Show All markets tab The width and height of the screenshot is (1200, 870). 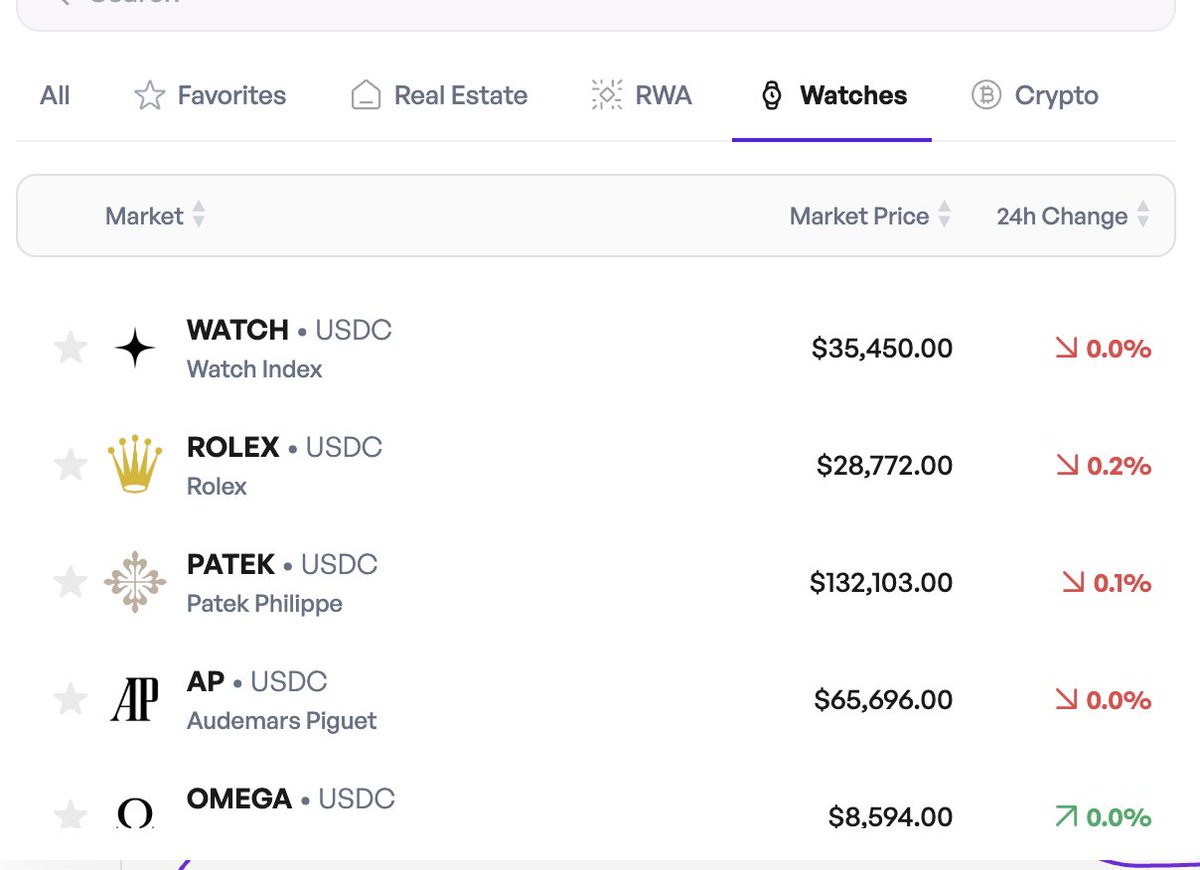coord(55,96)
